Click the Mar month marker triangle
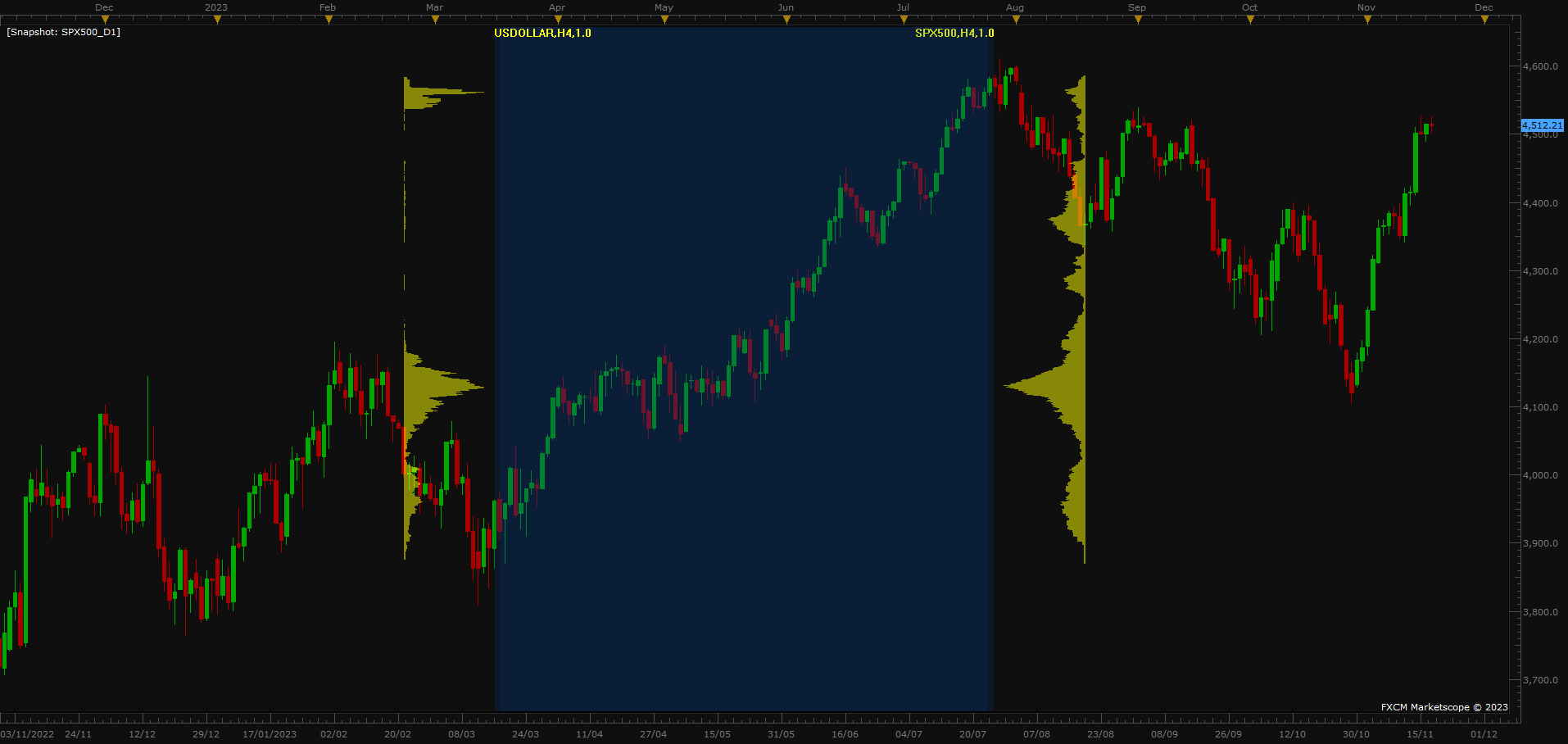Screen dimensions: 1568x744 435,20
